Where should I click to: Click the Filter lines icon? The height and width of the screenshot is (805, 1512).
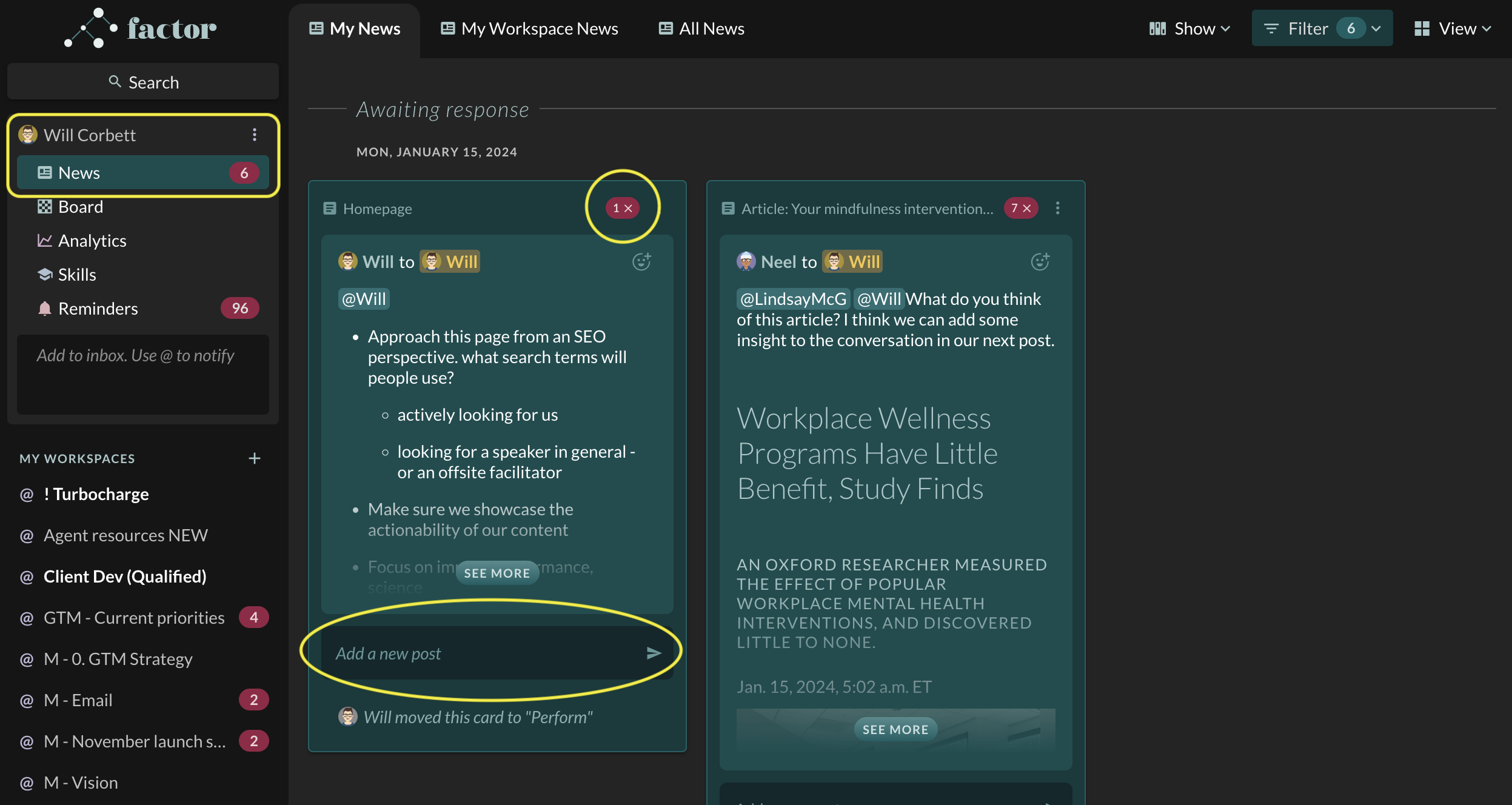(1271, 28)
